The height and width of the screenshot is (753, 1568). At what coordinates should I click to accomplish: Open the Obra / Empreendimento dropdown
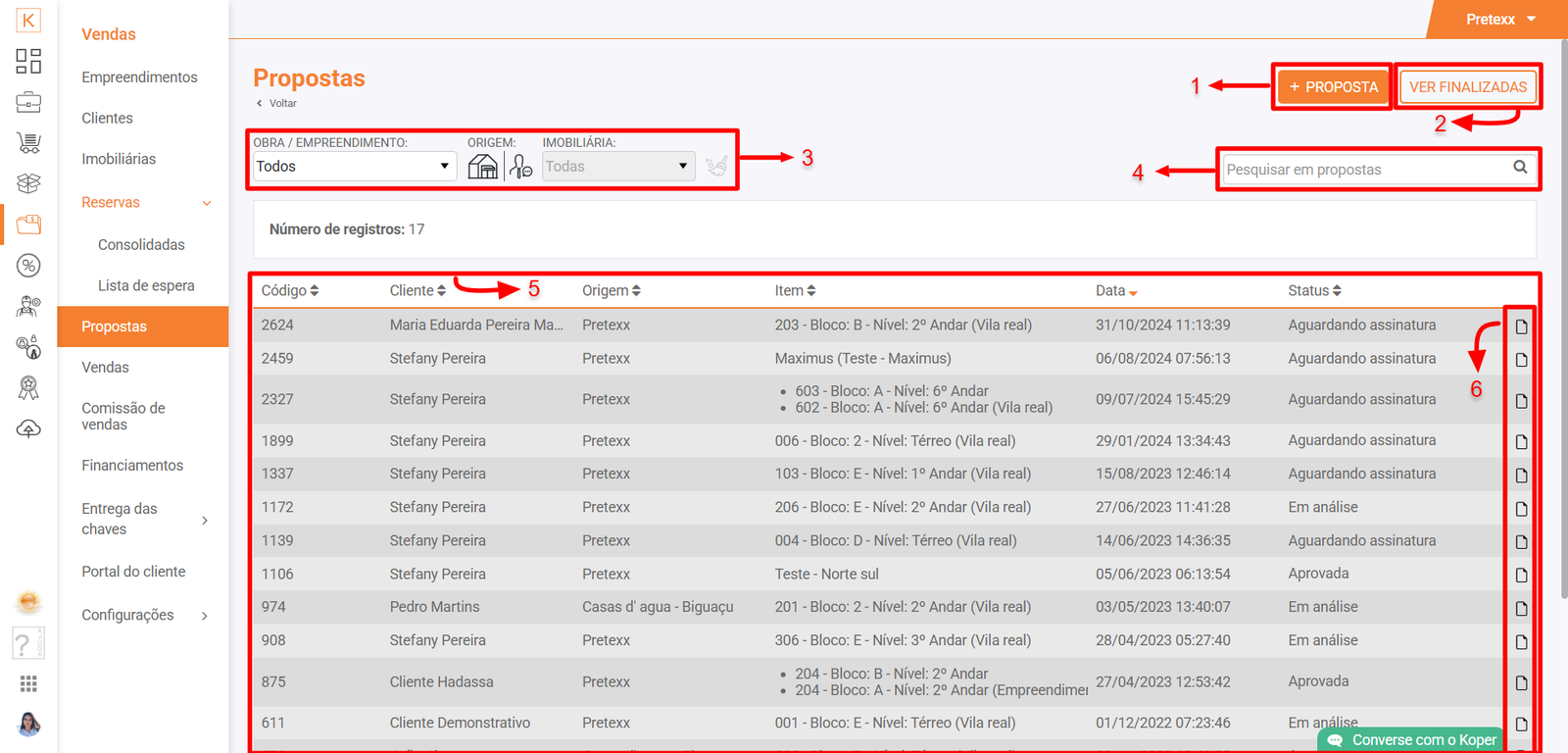[x=353, y=167]
